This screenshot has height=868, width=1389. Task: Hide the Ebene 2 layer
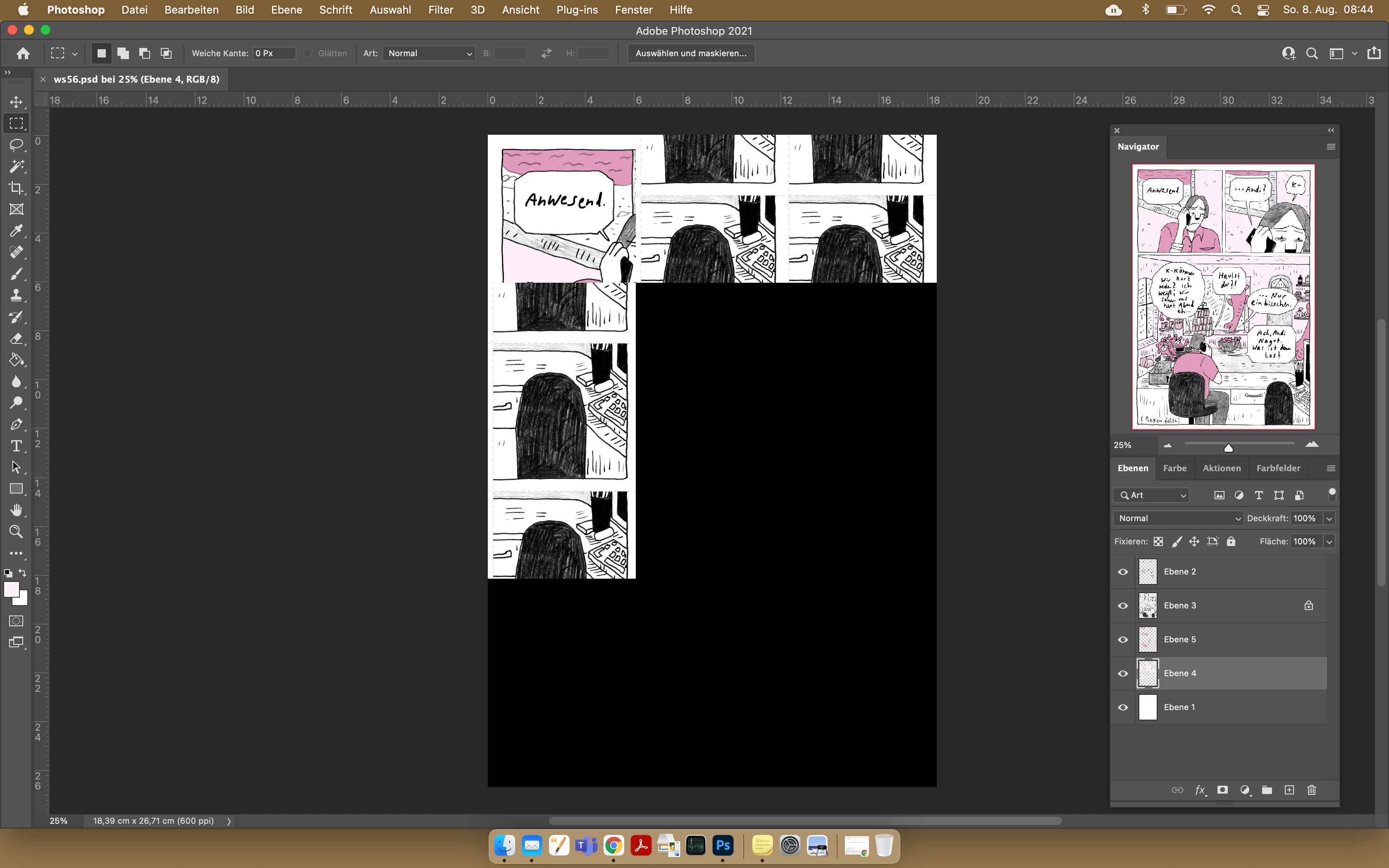pyautogui.click(x=1123, y=572)
